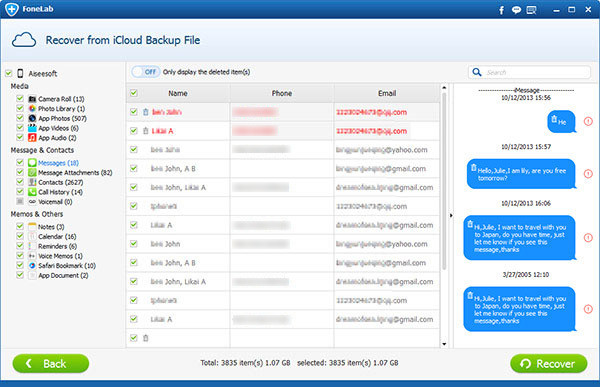Uncheck the Aiseesoft device checkbox

pos(8,73)
